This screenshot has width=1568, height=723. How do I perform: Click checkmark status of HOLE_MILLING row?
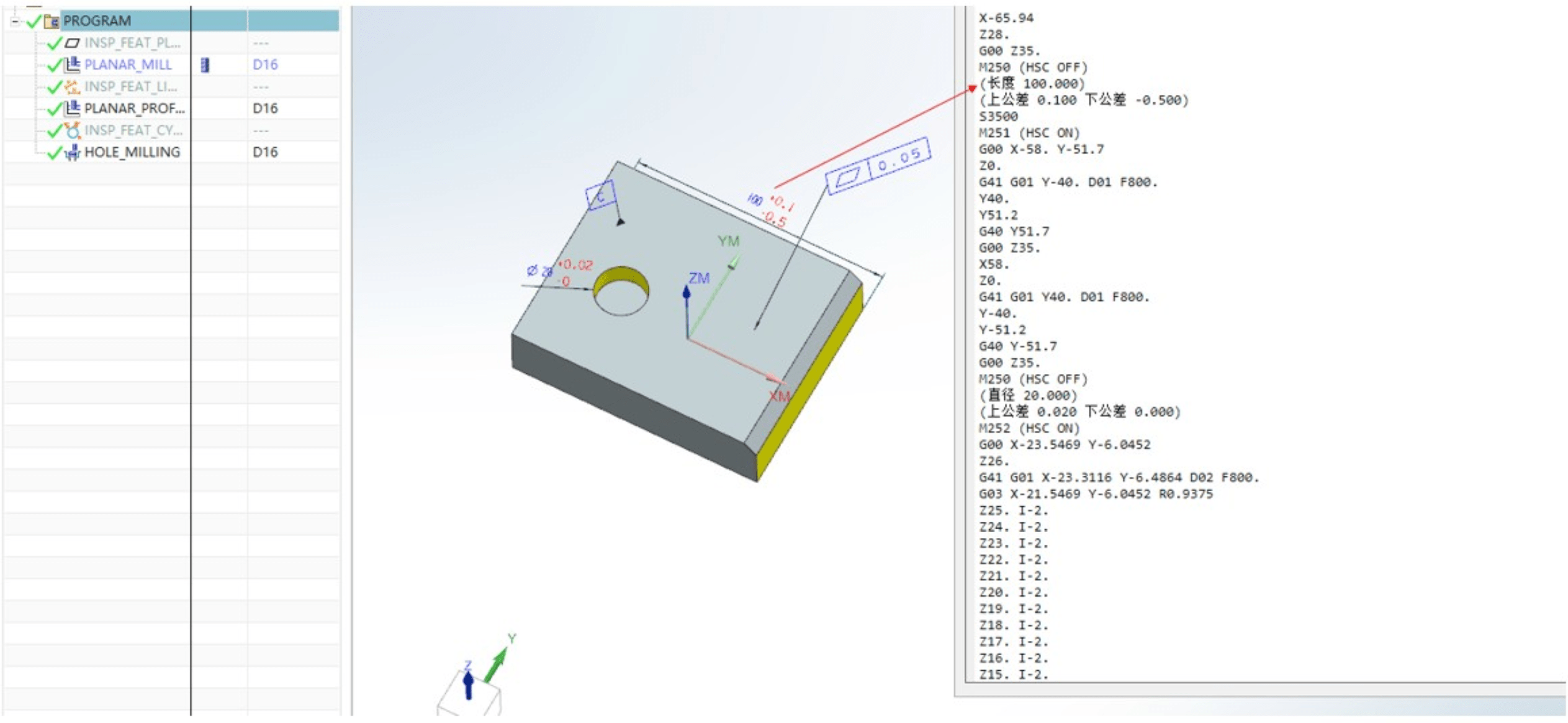55,152
